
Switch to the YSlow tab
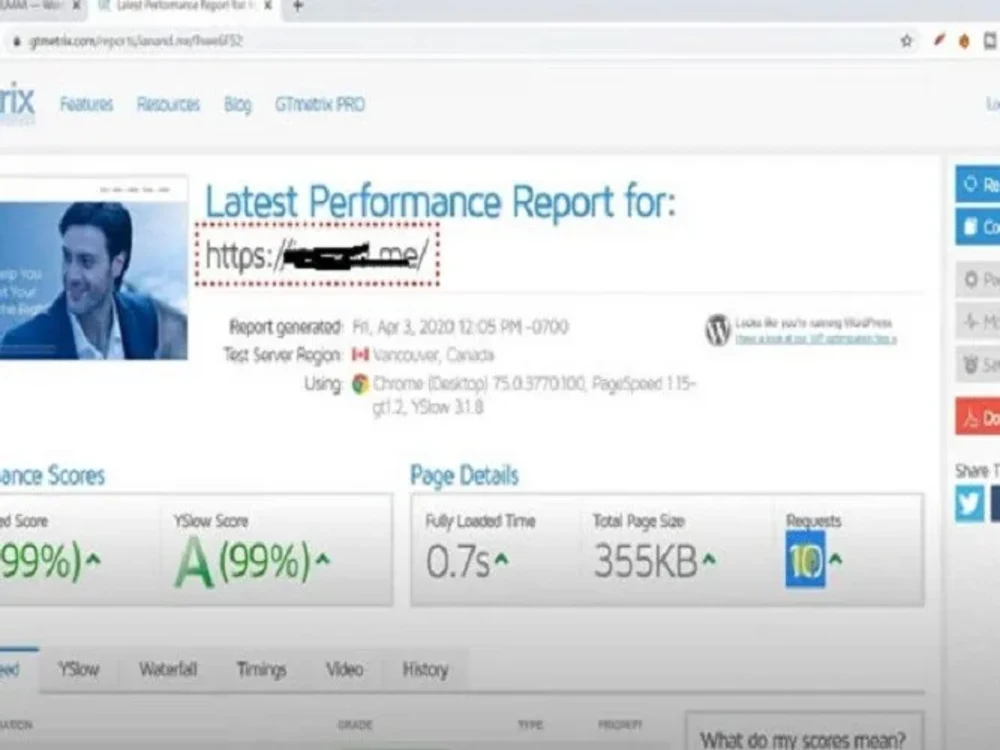tap(79, 669)
